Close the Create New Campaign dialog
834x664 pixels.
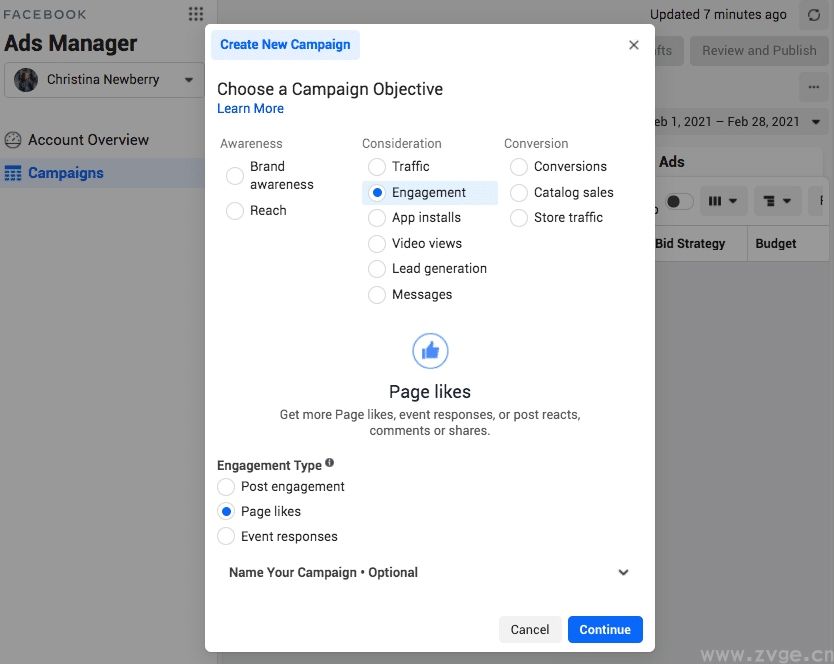point(633,45)
